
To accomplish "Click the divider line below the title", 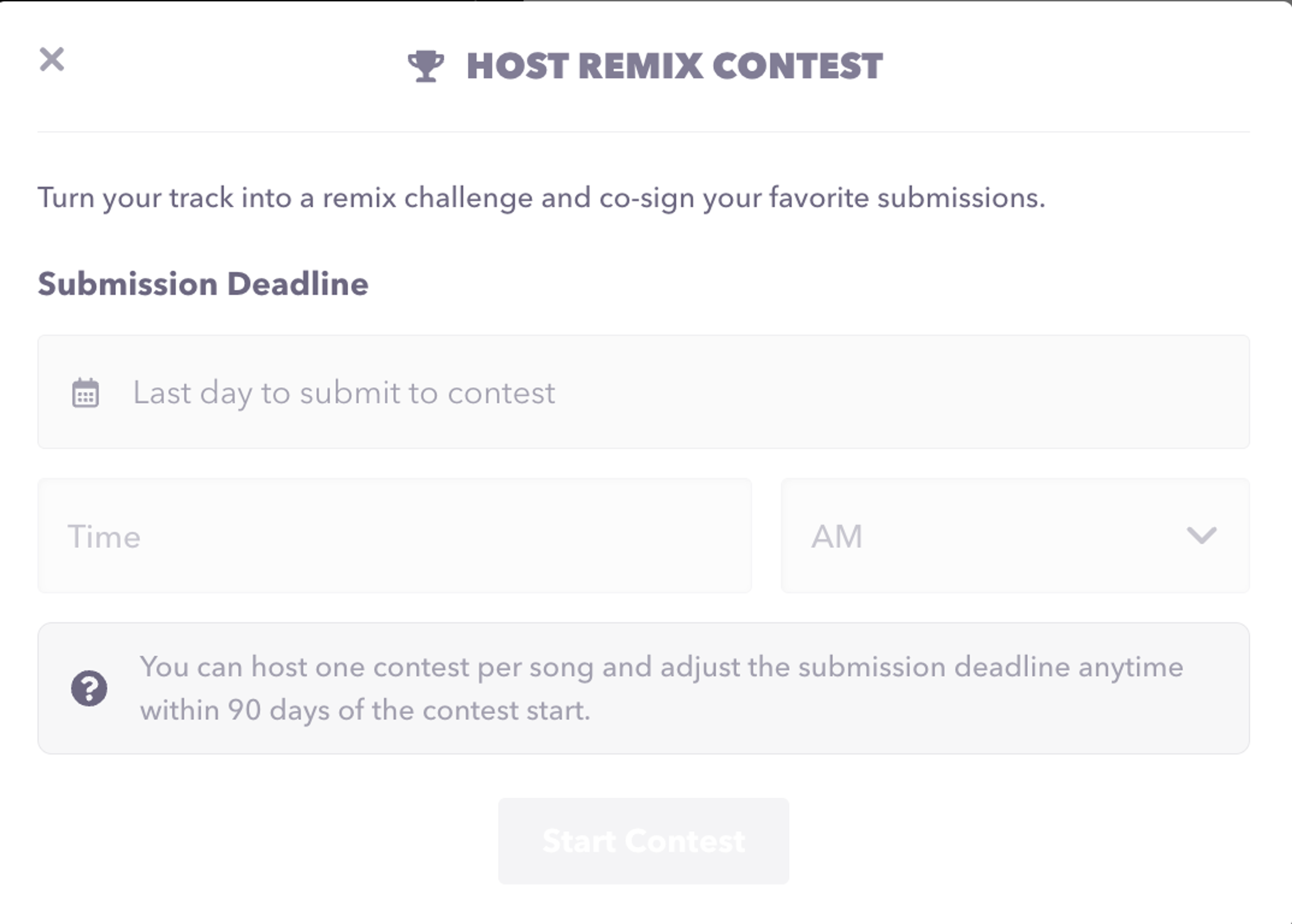I will pyautogui.click(x=643, y=132).
